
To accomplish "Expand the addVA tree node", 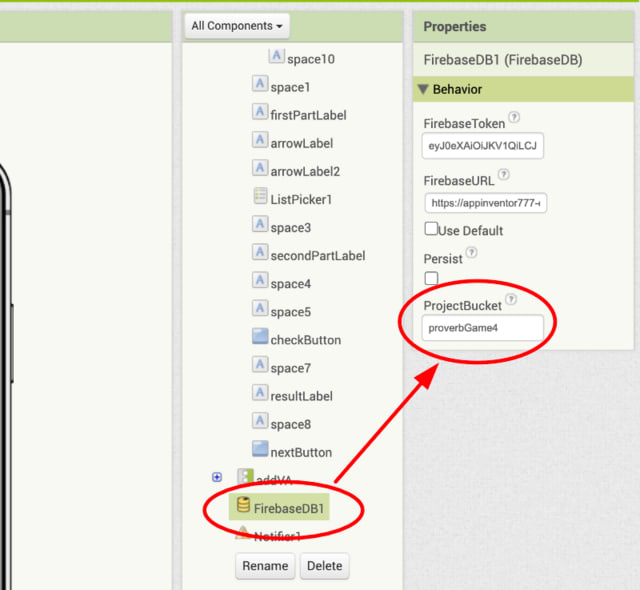I will click(217, 477).
